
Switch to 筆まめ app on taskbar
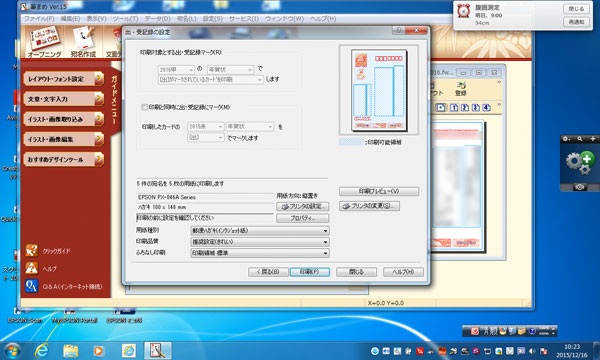[x=157, y=350]
